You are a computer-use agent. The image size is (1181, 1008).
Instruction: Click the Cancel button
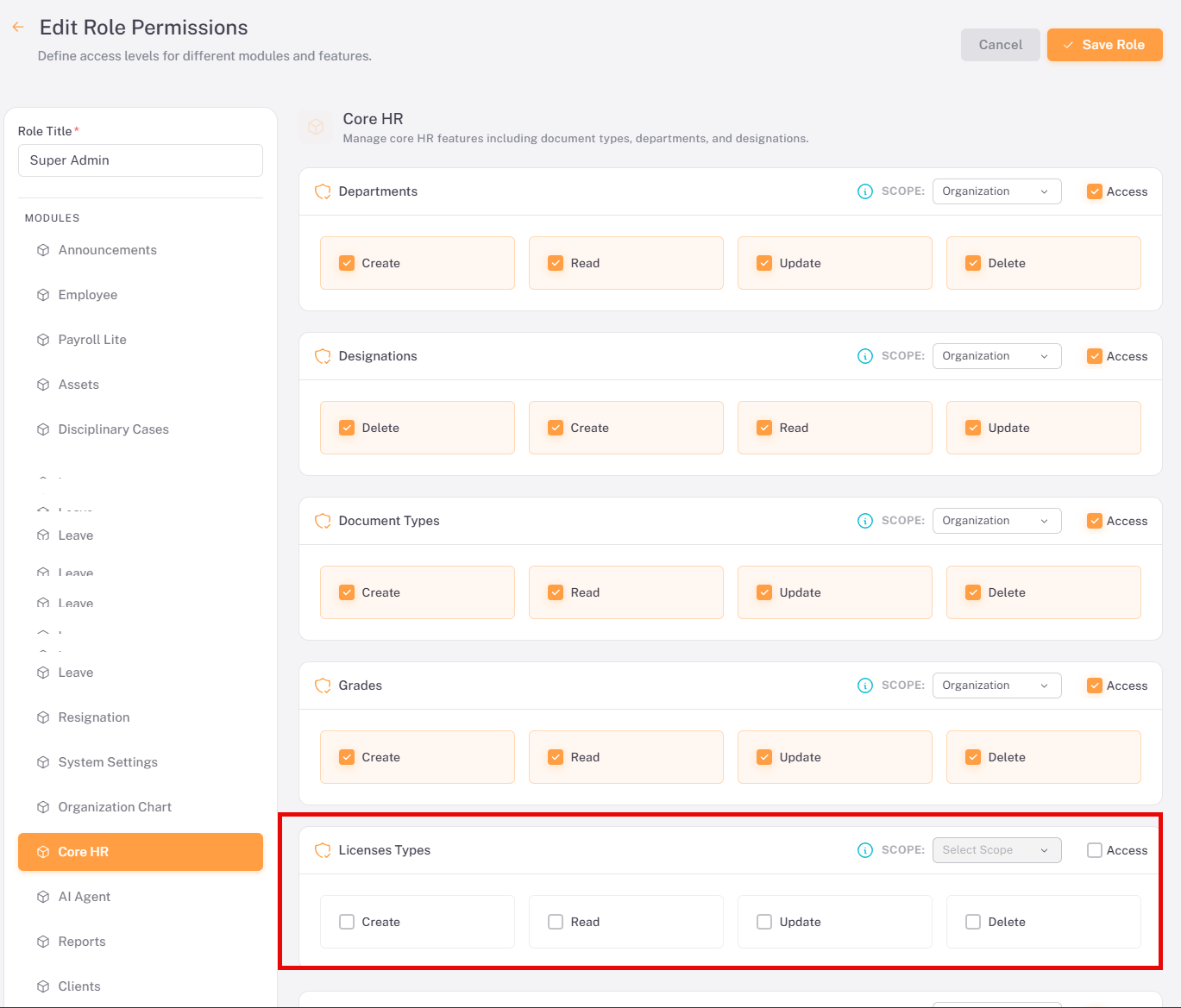[x=1001, y=45]
